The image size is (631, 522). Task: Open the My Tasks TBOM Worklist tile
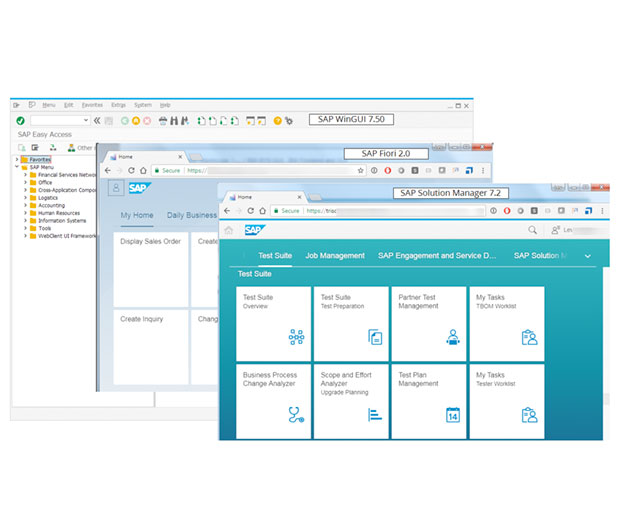(507, 324)
